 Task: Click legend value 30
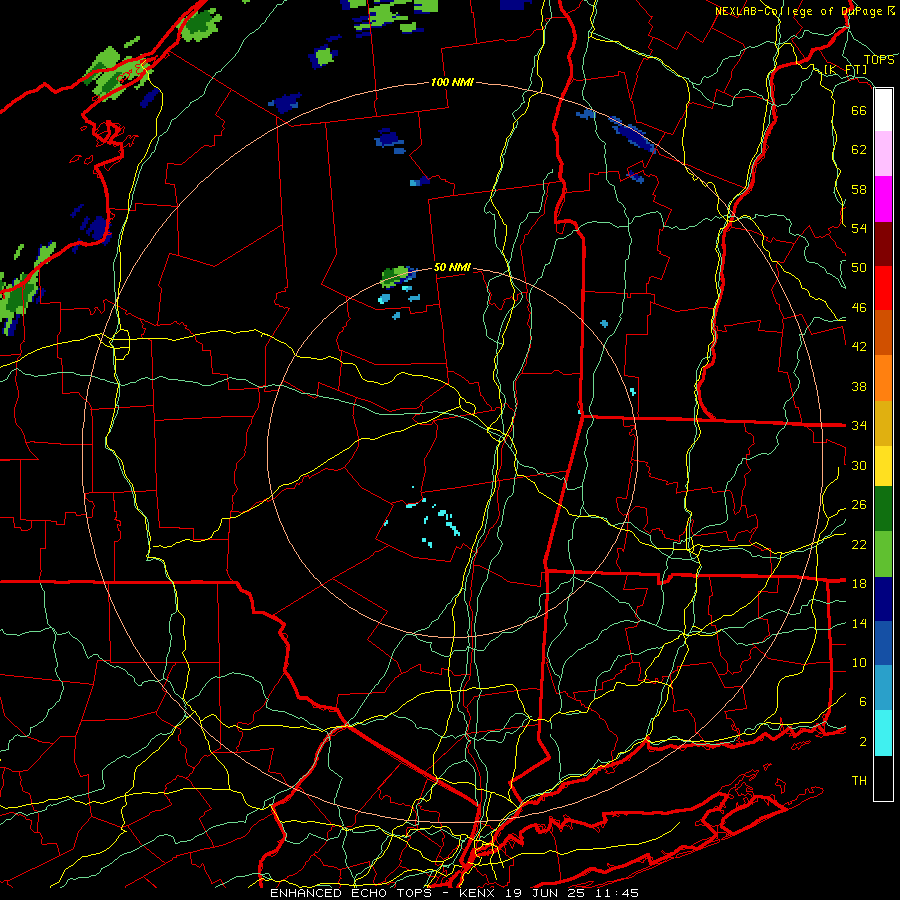point(859,465)
